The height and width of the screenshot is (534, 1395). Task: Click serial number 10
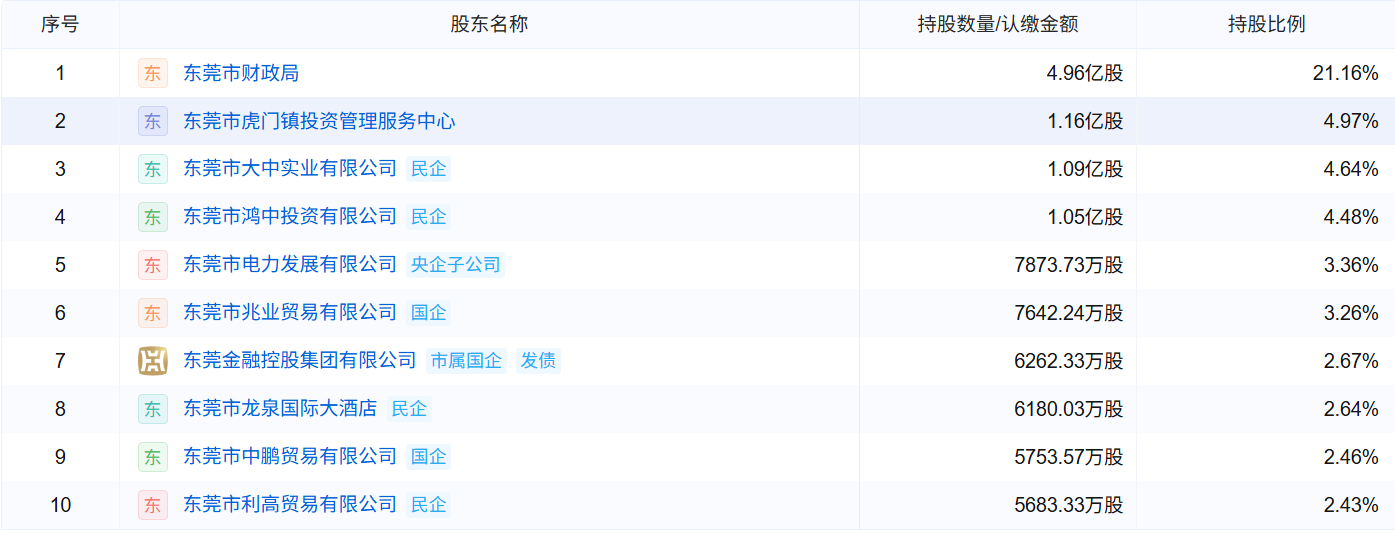60,505
